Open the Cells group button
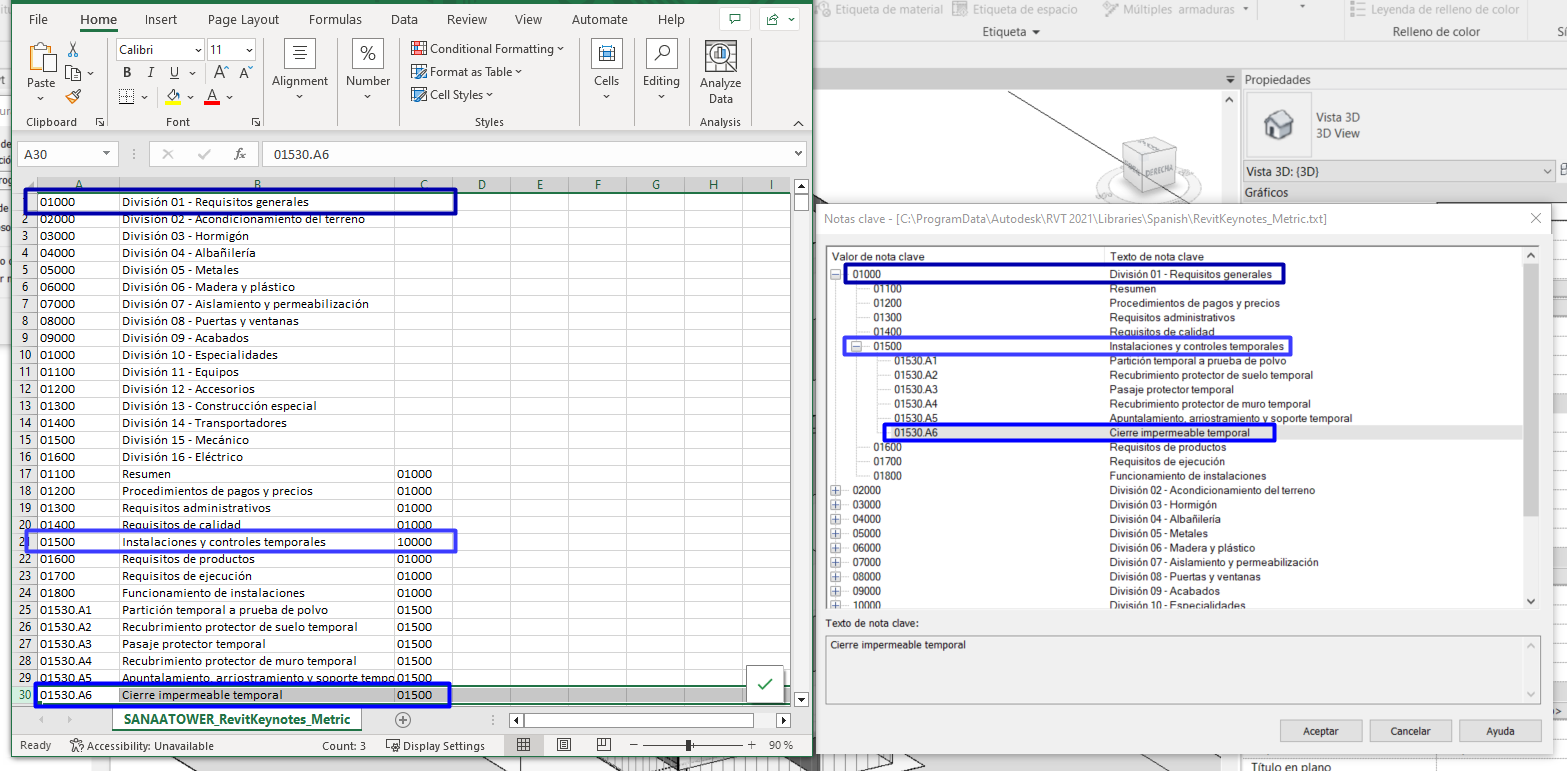 coord(606,70)
